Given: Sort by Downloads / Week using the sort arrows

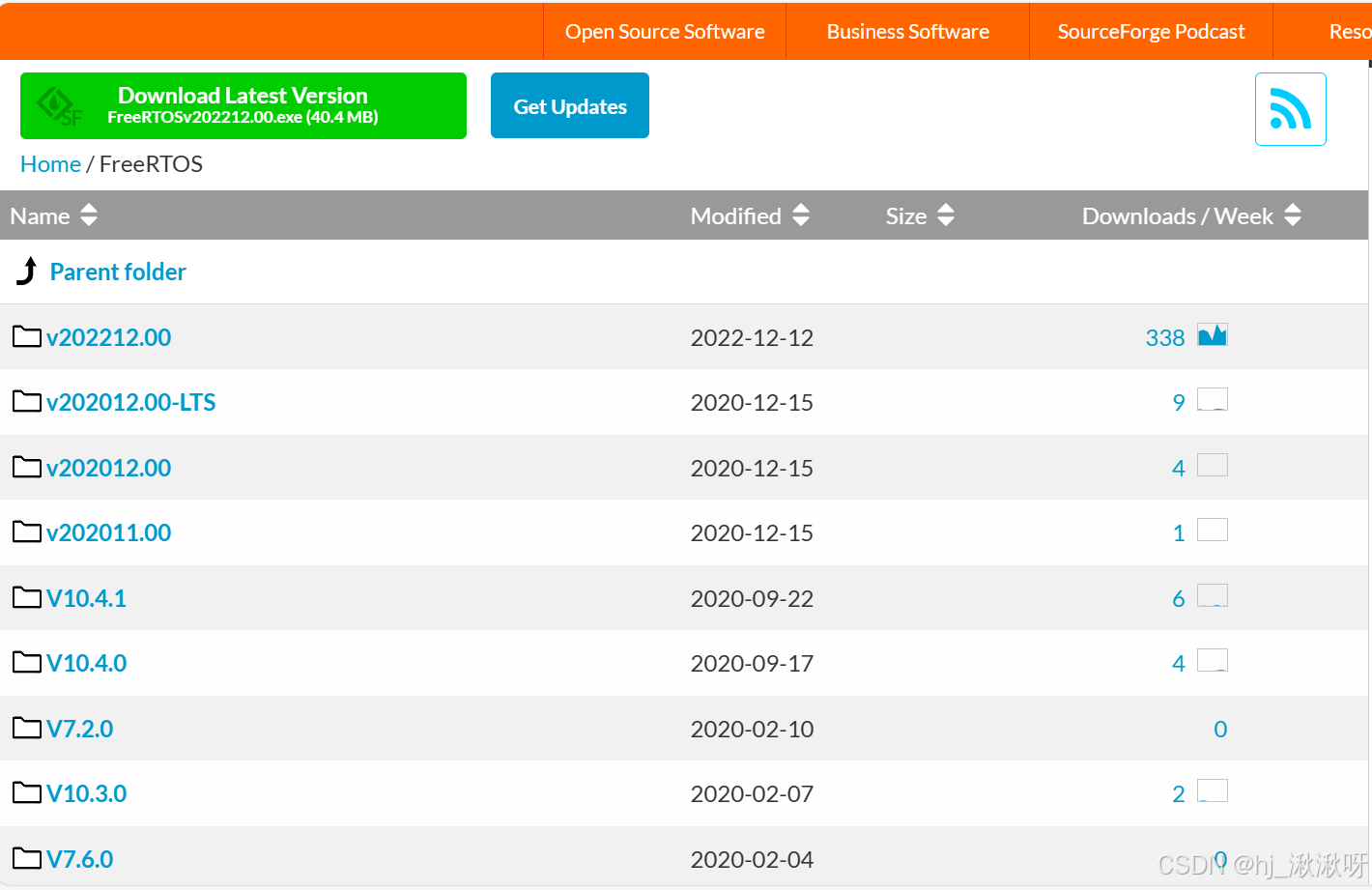Looking at the screenshot, I should 1293,215.
